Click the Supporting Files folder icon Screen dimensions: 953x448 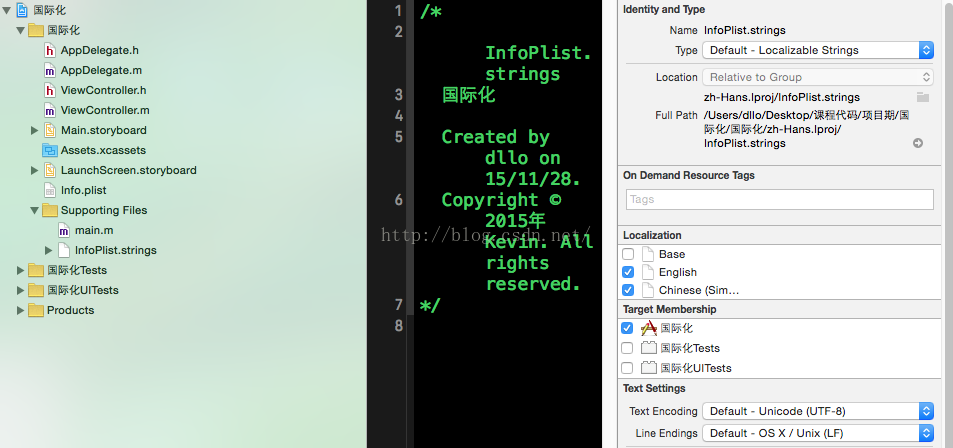pyautogui.click(x=50, y=210)
